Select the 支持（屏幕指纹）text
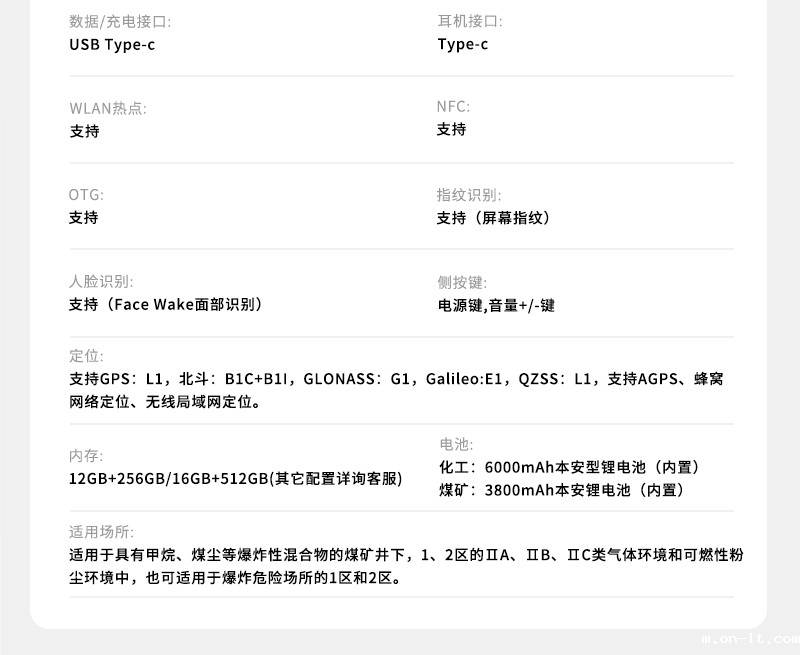This screenshot has height=655, width=800. [x=496, y=217]
